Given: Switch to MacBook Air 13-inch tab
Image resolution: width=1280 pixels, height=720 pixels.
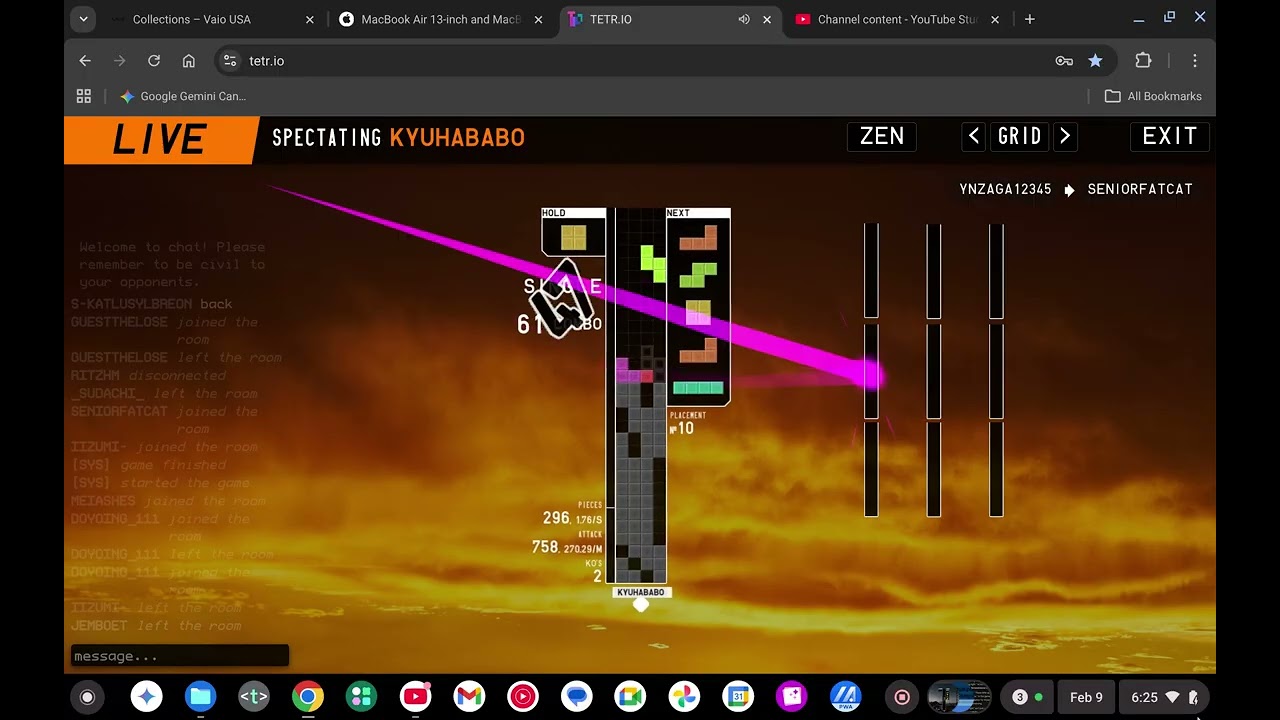Looking at the screenshot, I should (x=440, y=19).
